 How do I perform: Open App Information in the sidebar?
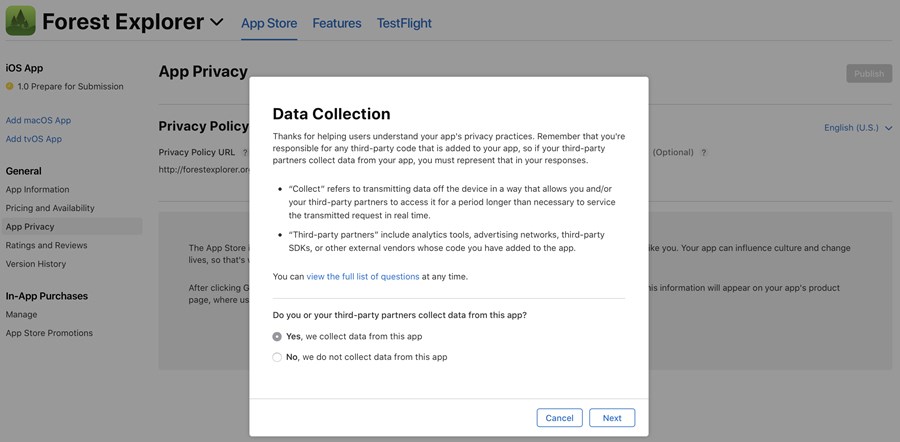click(x=38, y=189)
